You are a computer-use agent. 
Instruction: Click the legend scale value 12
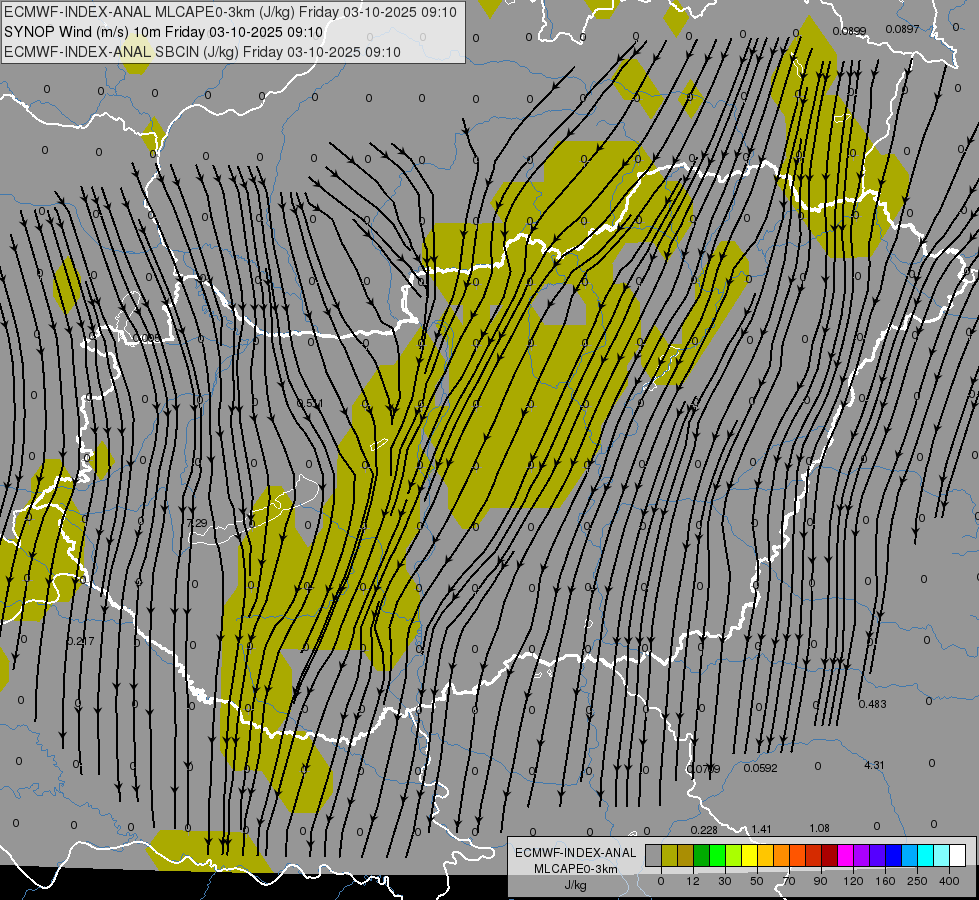click(x=693, y=881)
